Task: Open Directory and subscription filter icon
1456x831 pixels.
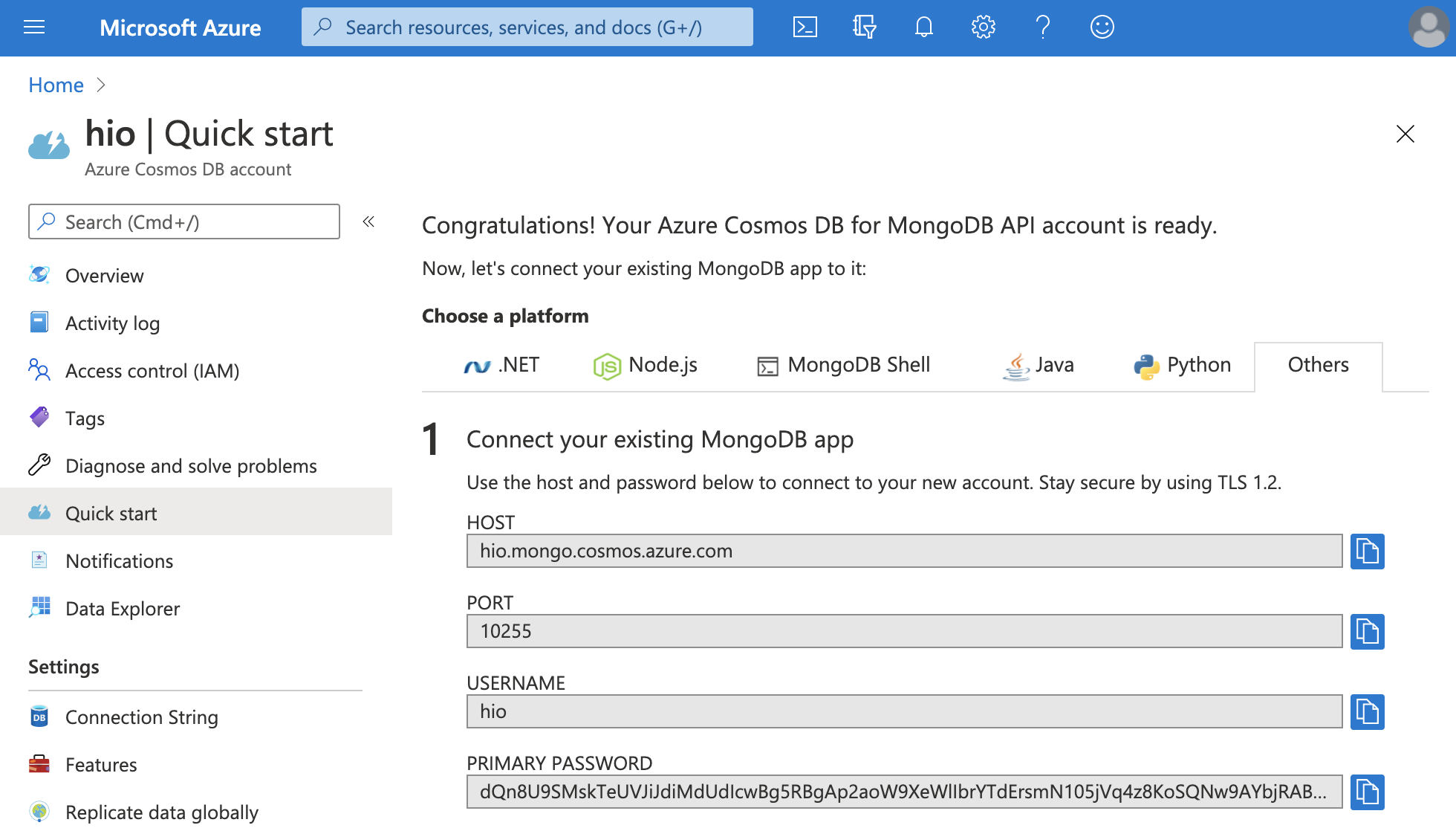Action: point(864,28)
